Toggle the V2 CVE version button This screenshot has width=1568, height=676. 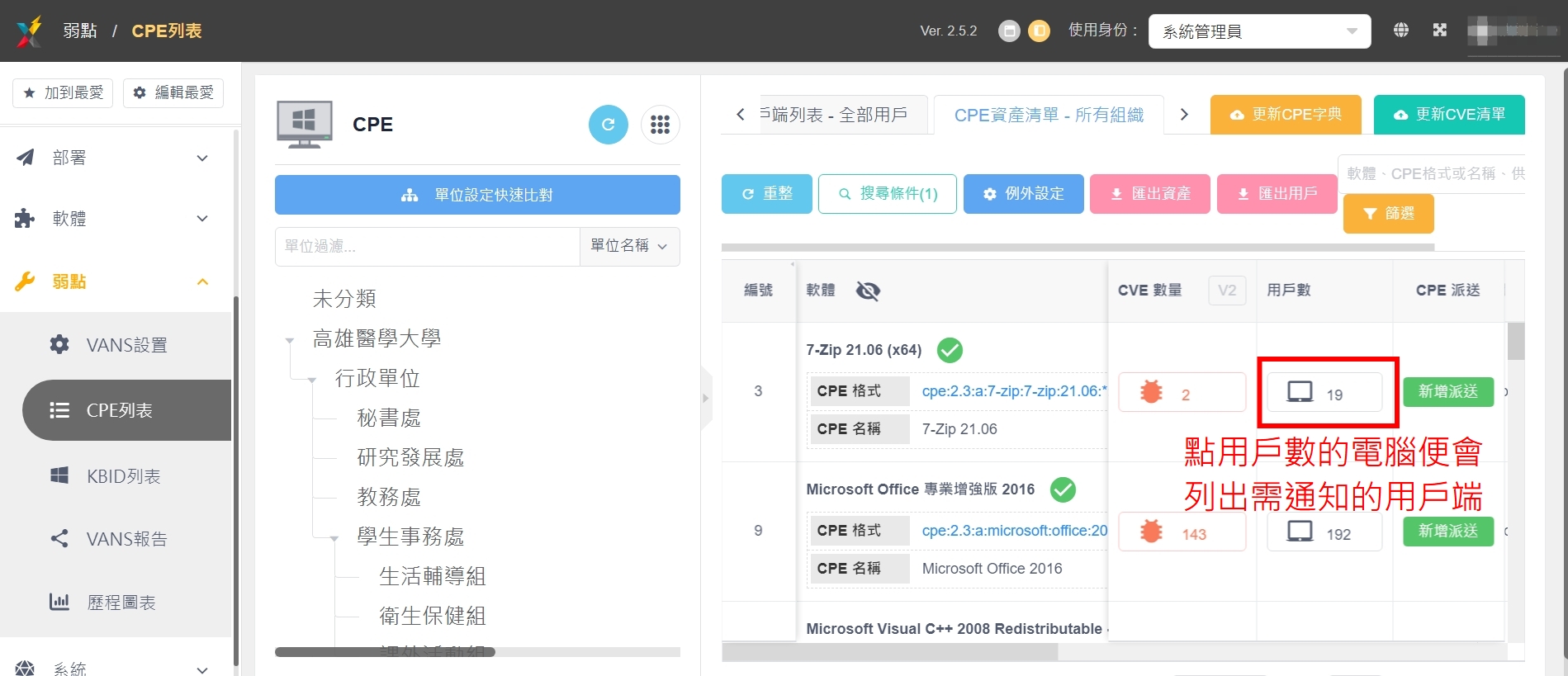click(x=1227, y=291)
